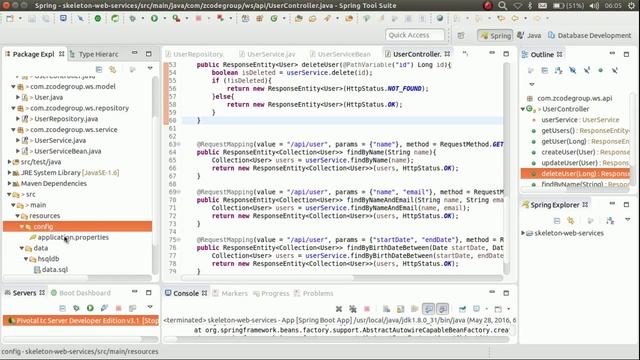Click the Stop server icon in Servers
The image size is (640, 360).
pos(118,308)
